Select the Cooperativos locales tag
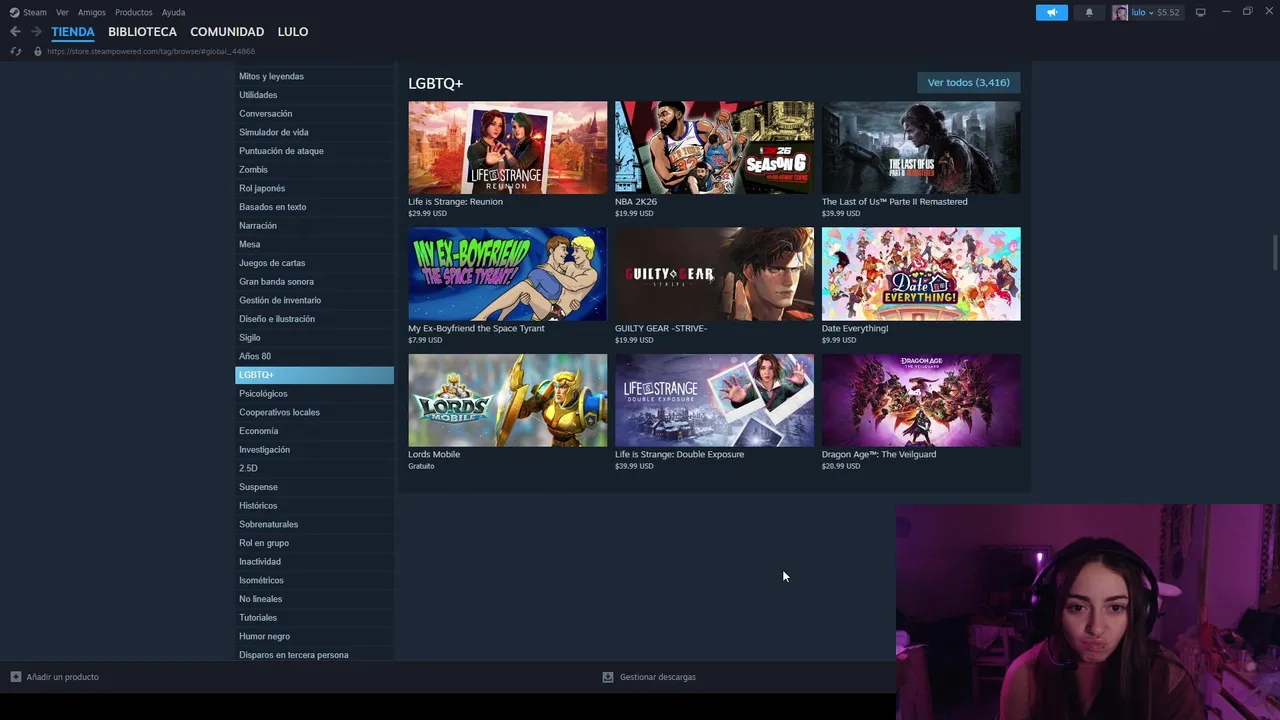1280x720 pixels. [x=314, y=412]
